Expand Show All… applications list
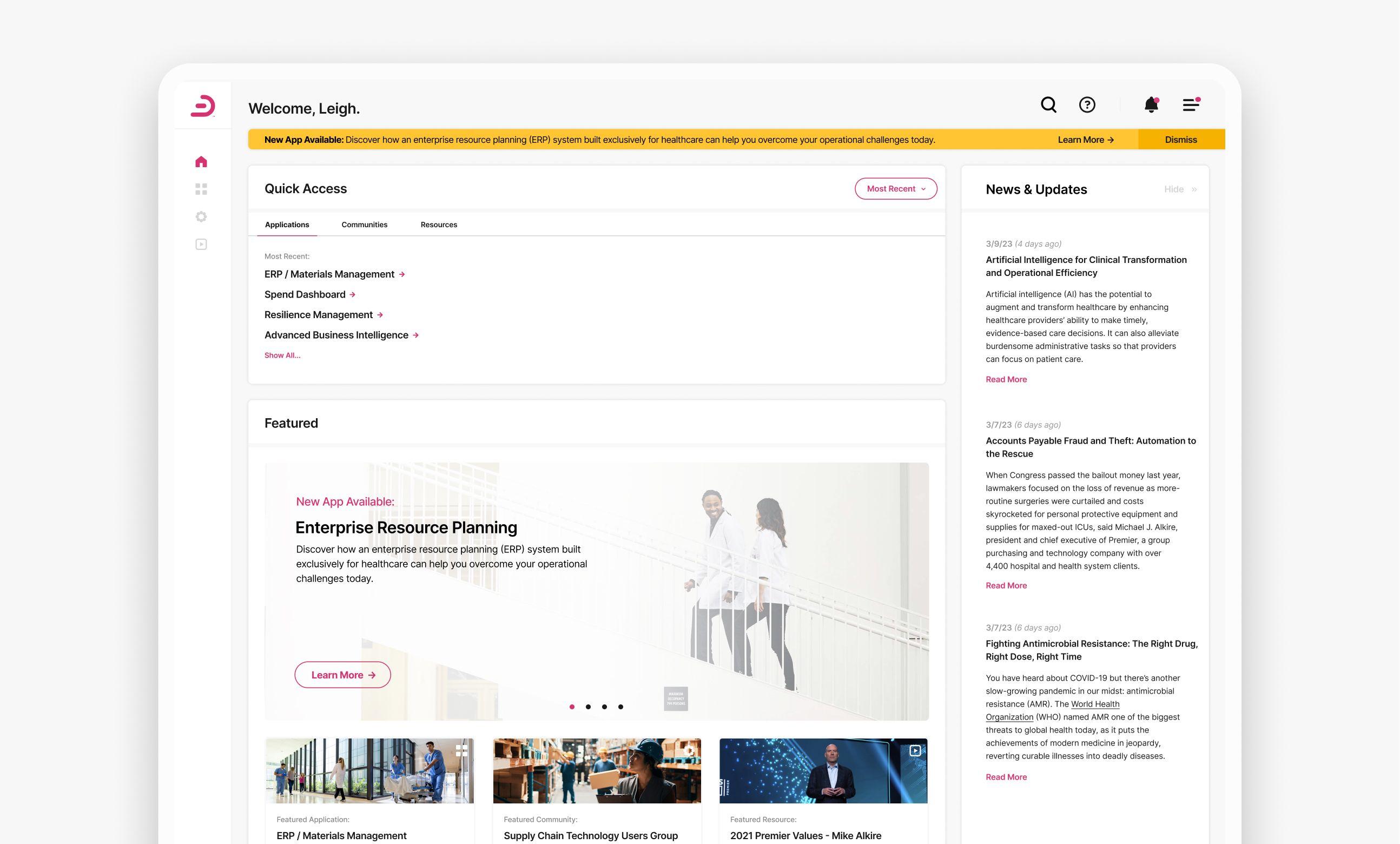 (x=282, y=355)
